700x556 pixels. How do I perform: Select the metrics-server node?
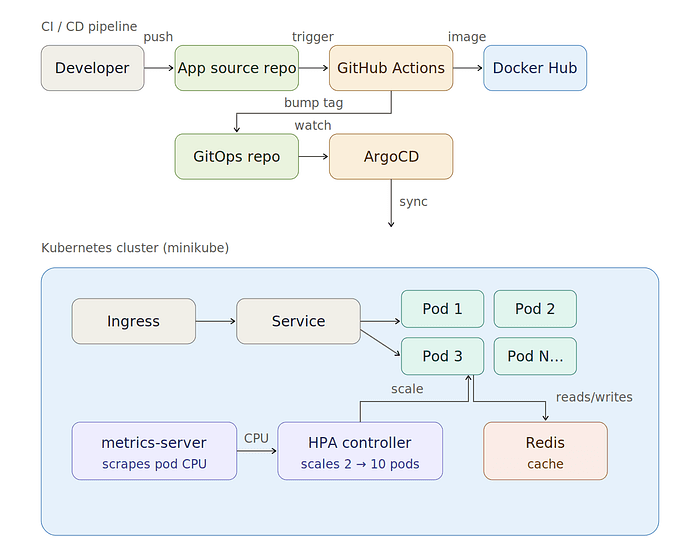[154, 451]
